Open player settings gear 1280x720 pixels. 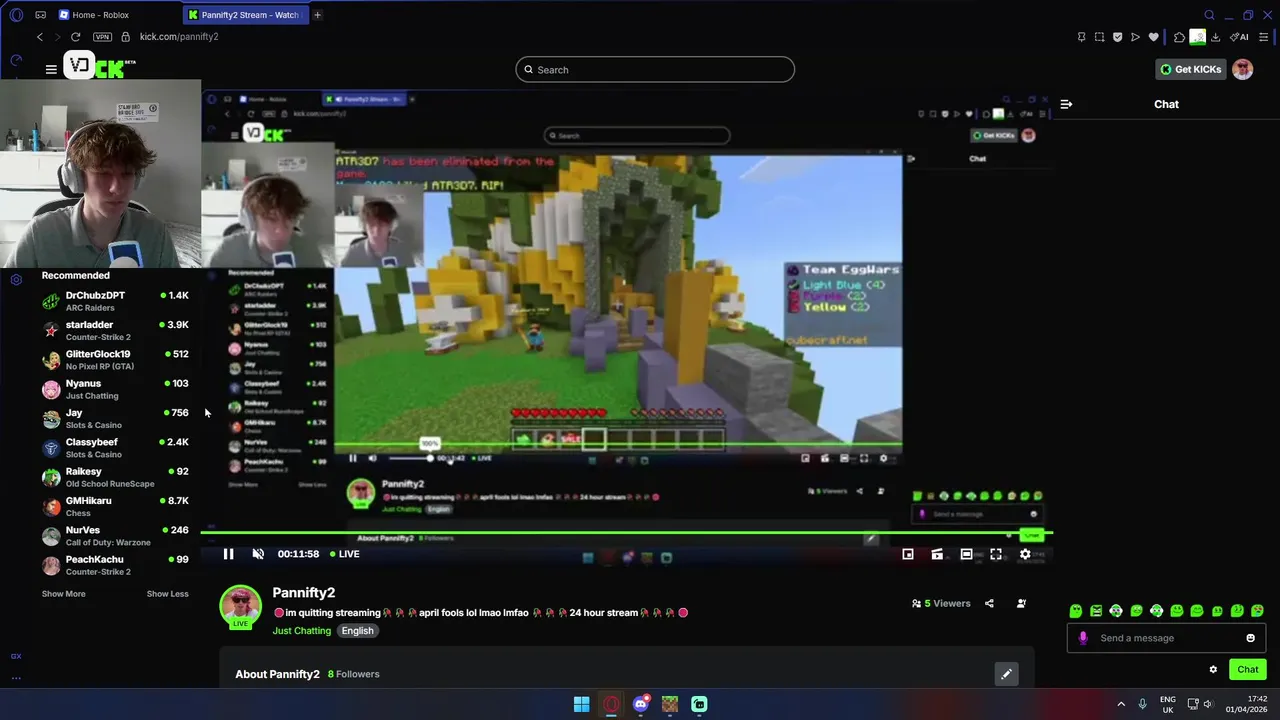coord(1025,554)
